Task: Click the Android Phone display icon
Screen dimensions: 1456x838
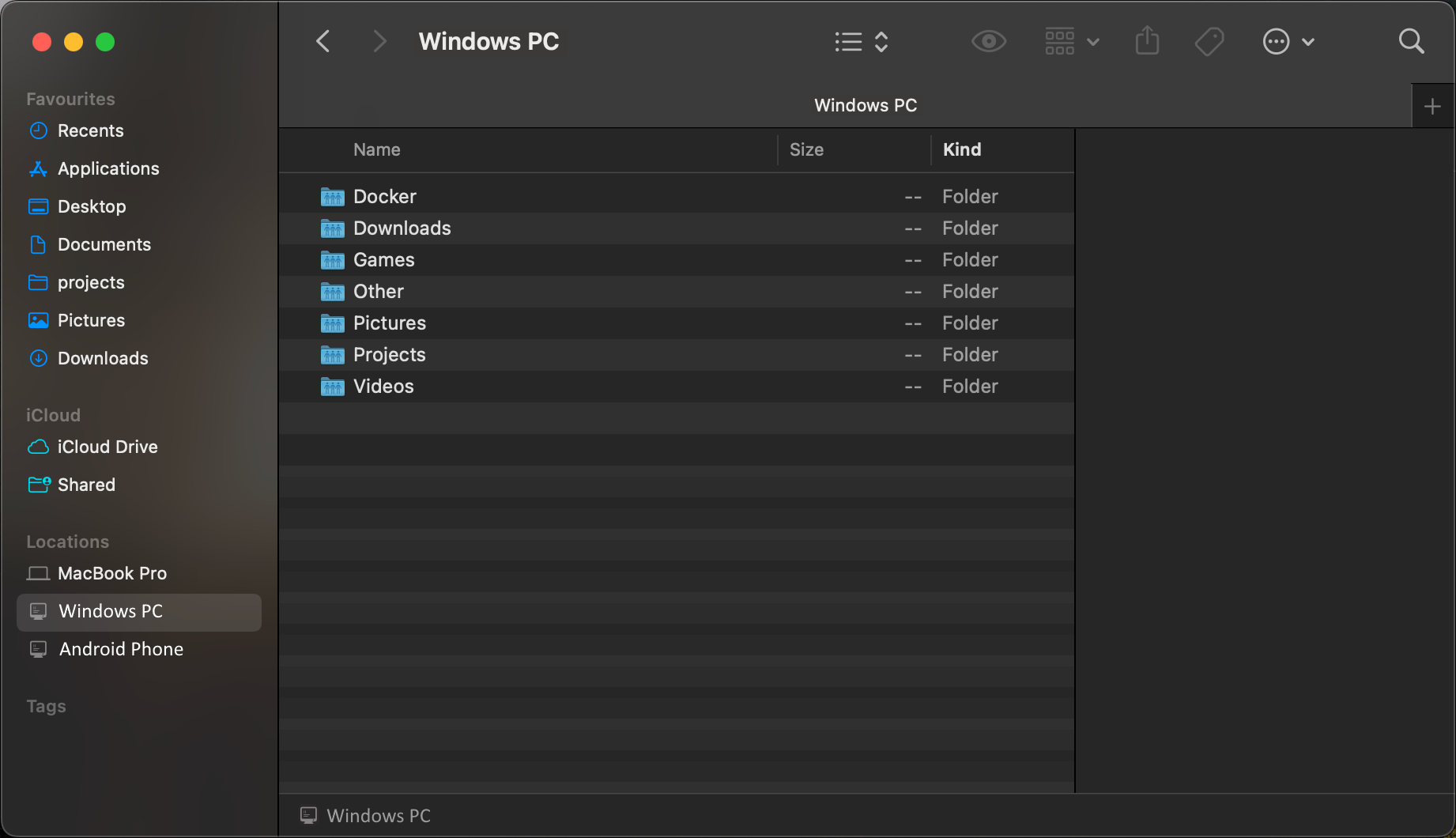Action: [x=38, y=649]
